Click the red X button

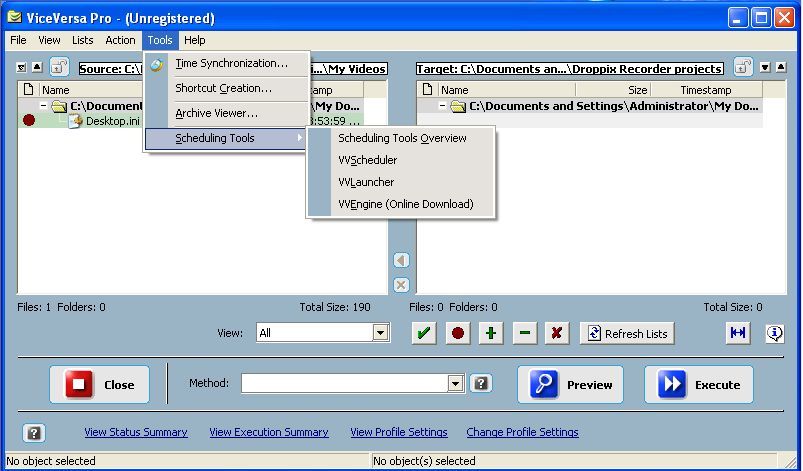[x=557, y=333]
